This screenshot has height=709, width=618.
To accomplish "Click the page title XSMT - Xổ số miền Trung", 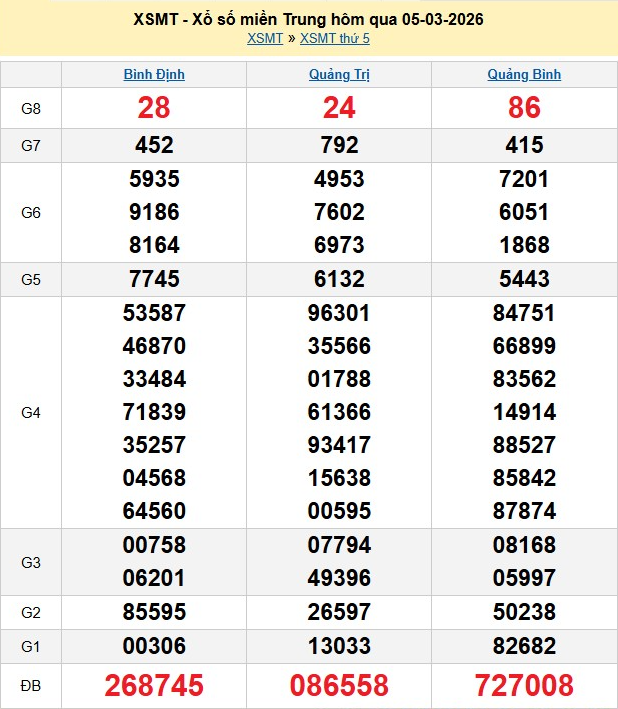I will tap(308, 20).
